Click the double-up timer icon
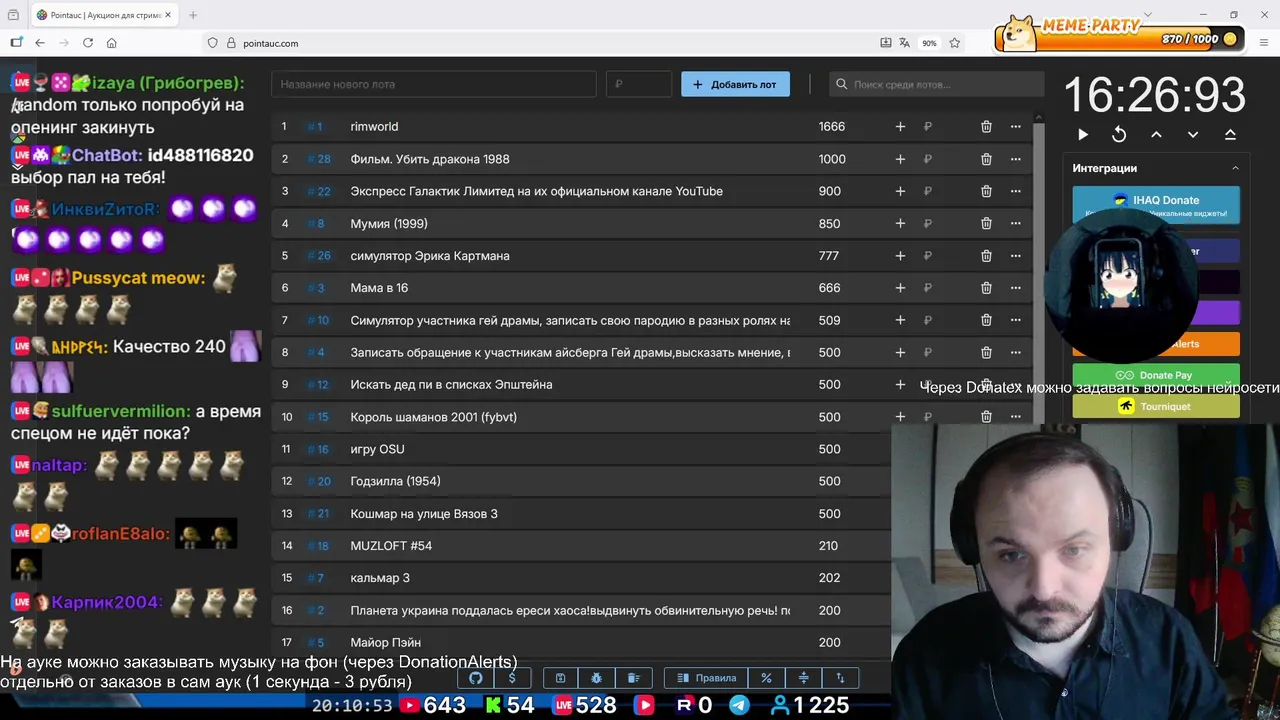Viewport: 1280px width, 720px height. [x=1230, y=134]
